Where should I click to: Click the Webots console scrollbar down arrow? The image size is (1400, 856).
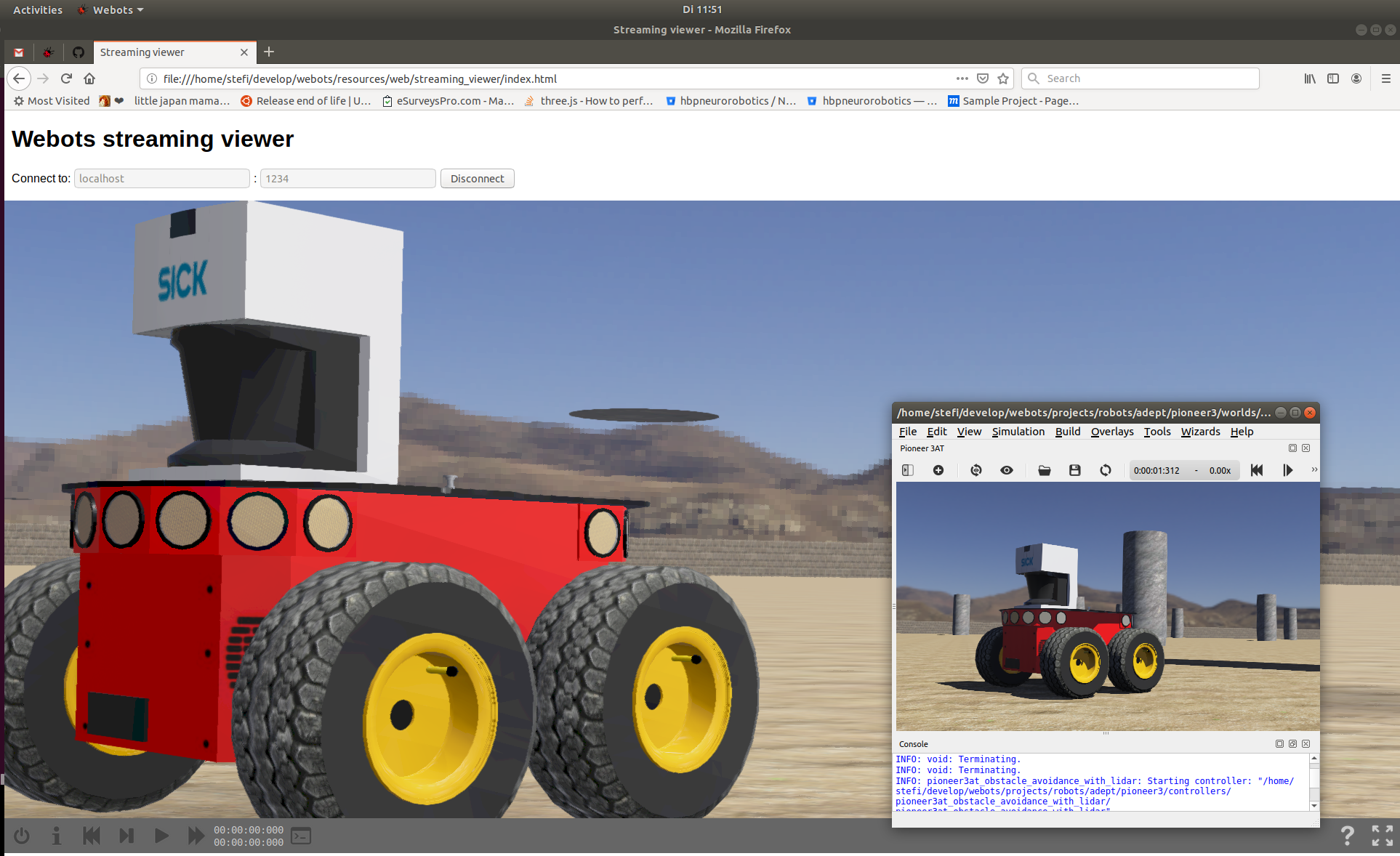pos(1313,805)
